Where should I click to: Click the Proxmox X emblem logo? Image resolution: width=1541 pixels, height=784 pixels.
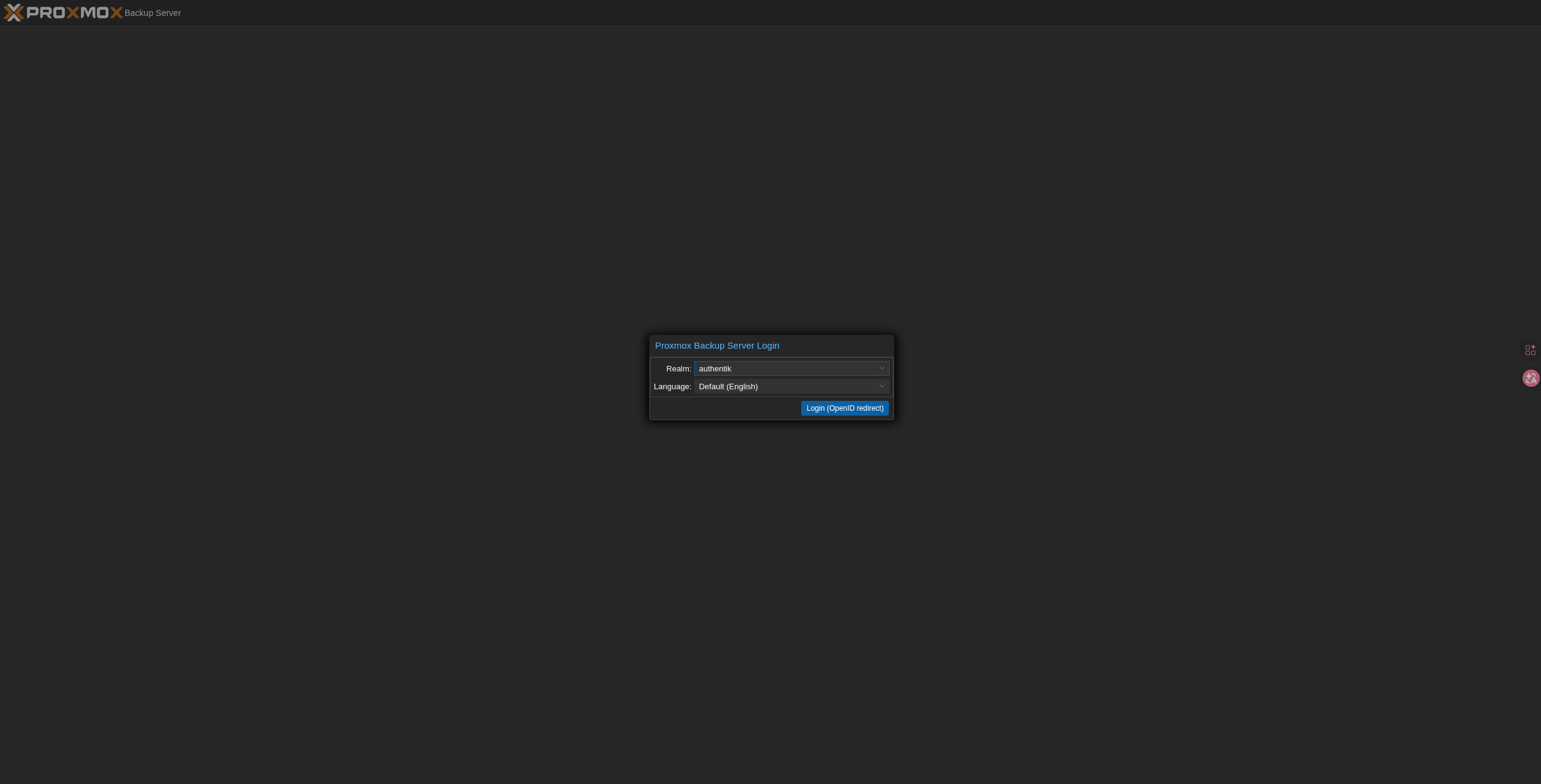click(x=14, y=12)
